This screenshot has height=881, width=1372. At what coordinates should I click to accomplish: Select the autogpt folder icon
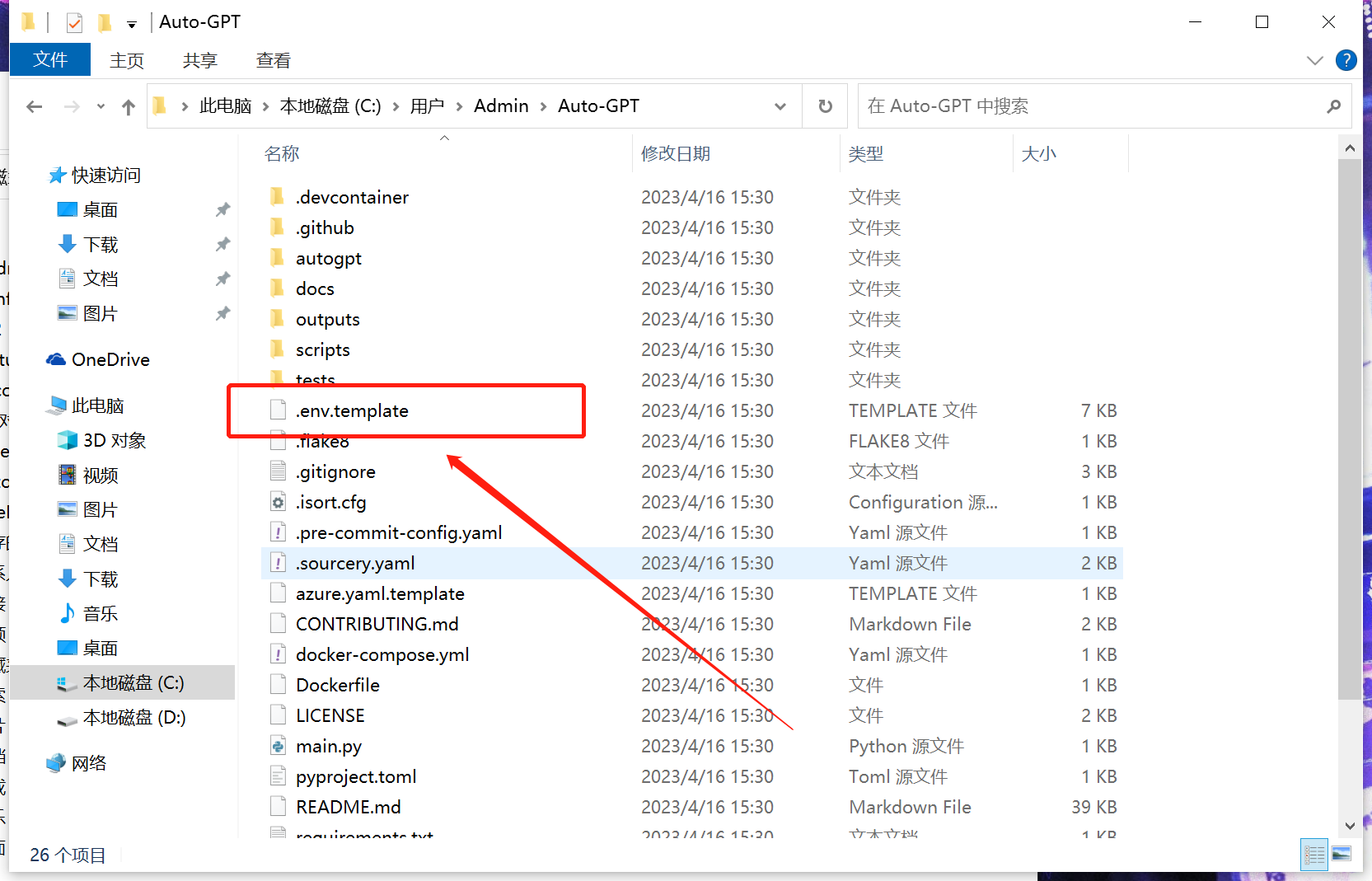tap(278, 258)
